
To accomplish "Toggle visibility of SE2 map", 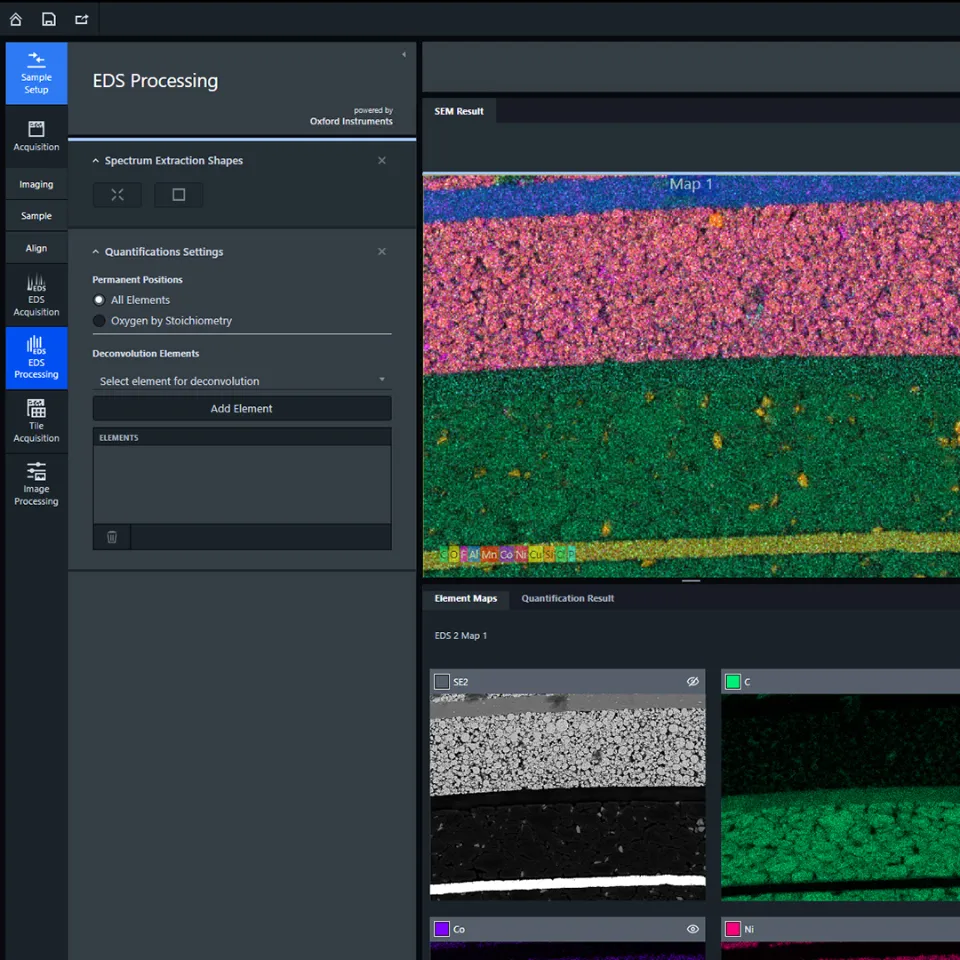I will click(x=692, y=682).
